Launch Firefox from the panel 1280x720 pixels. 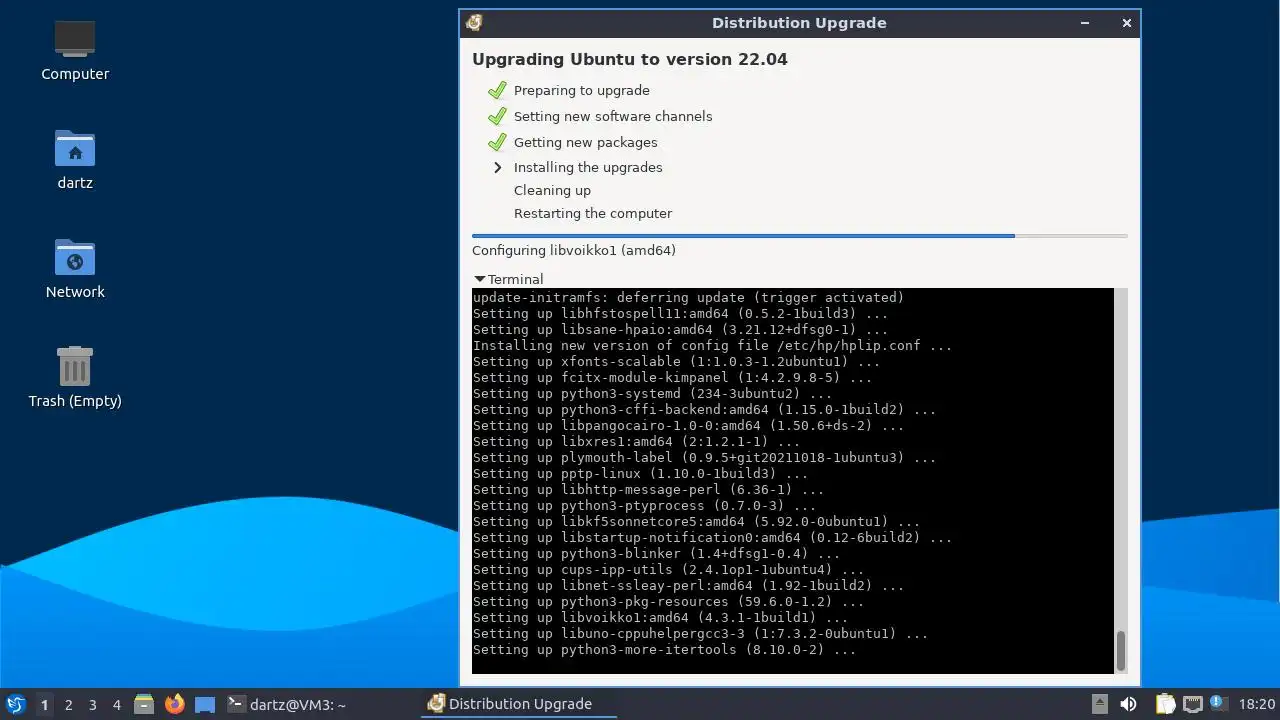175,704
